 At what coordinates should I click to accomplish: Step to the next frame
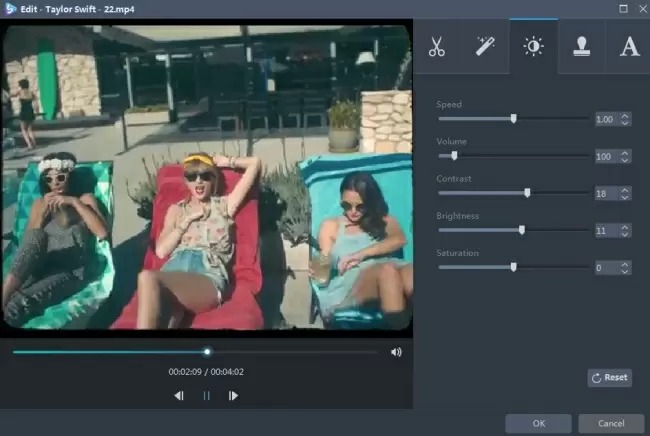(233, 396)
